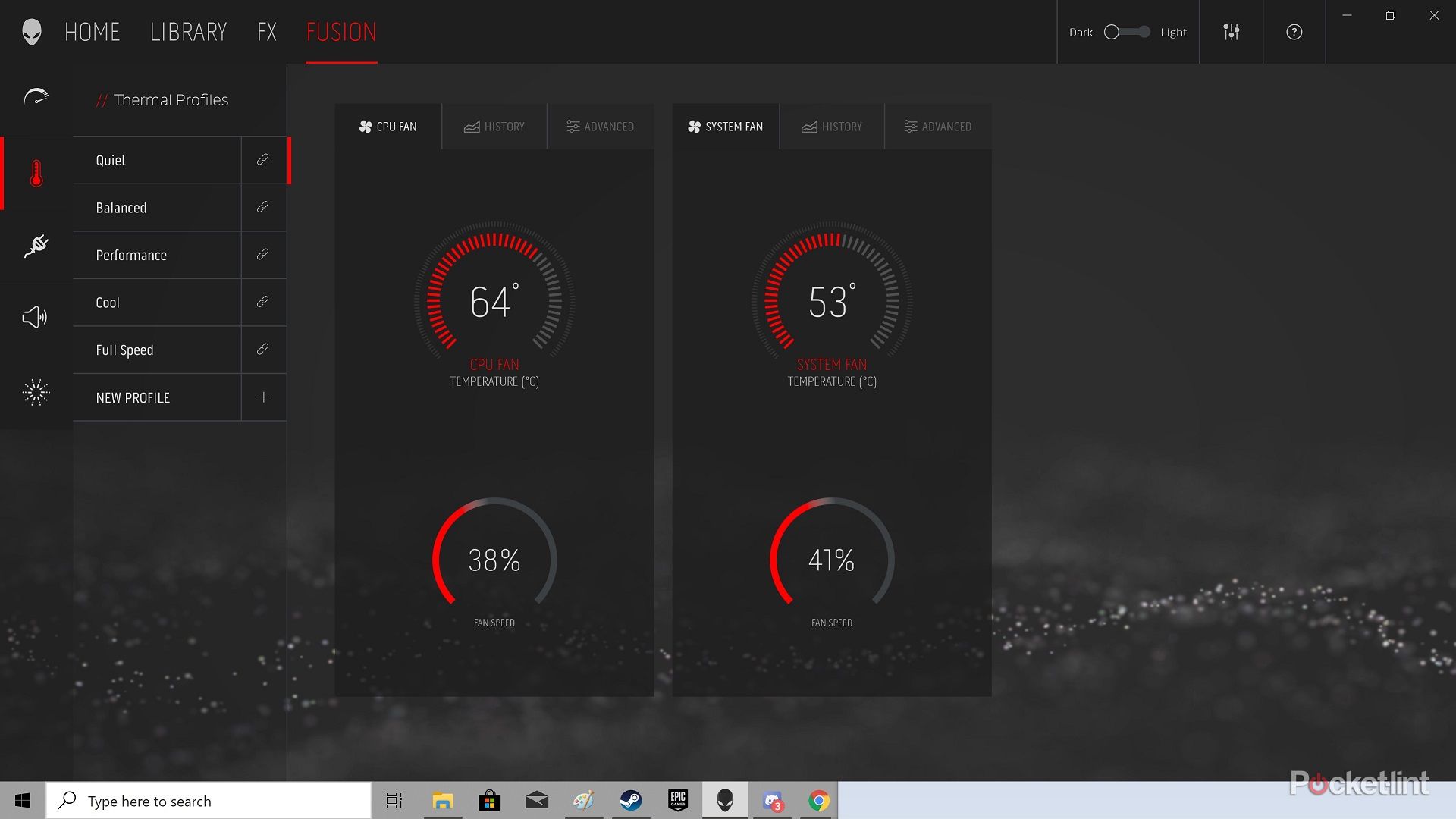The width and height of the screenshot is (1456, 819).
Task: Click the link icon next to Full Speed
Action: pyautogui.click(x=262, y=350)
